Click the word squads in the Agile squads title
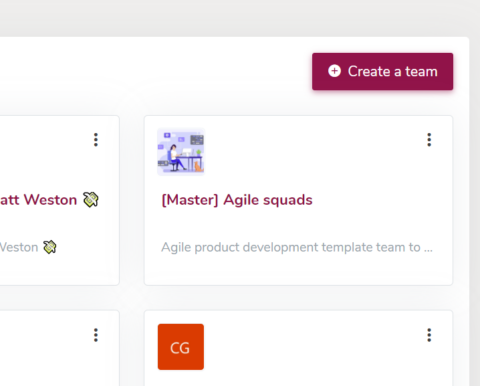Image resolution: width=480 pixels, height=386 pixels. pos(288,200)
